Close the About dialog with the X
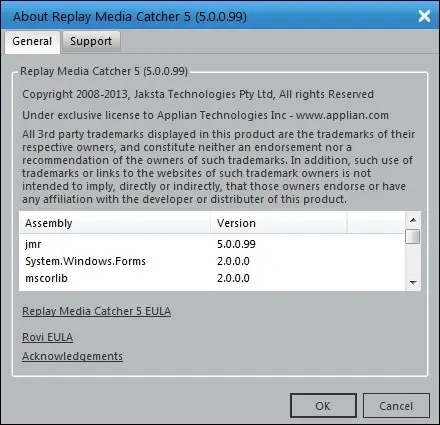Image resolution: width=440 pixels, height=425 pixels. (424, 16)
